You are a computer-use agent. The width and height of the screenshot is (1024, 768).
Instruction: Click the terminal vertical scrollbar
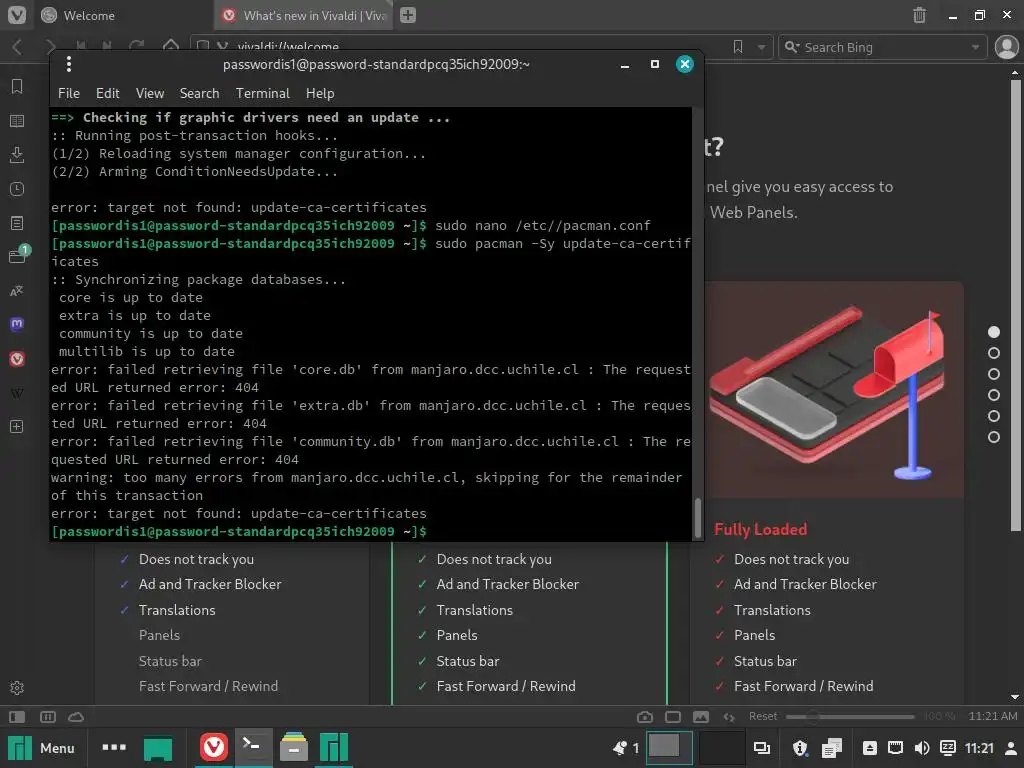click(x=698, y=516)
